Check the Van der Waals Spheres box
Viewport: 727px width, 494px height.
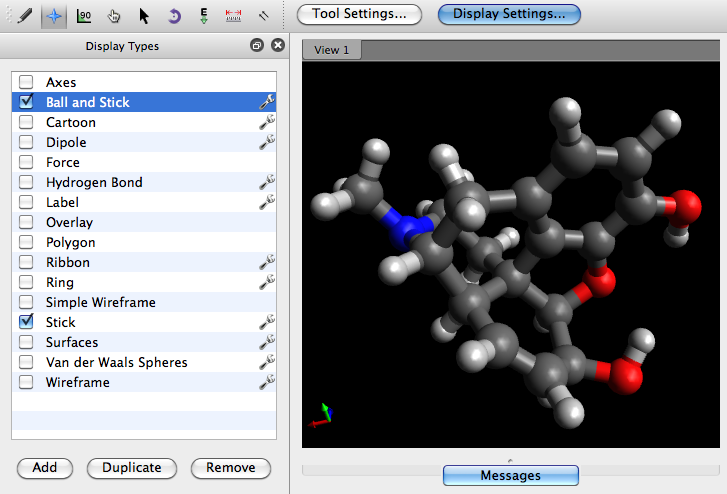(26, 362)
